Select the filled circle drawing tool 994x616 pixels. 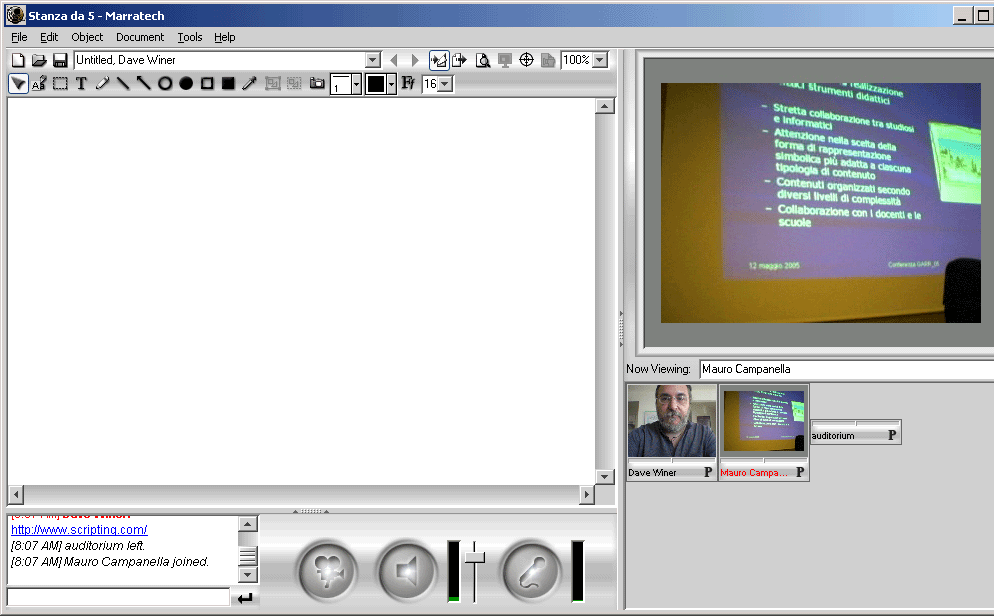click(186, 84)
